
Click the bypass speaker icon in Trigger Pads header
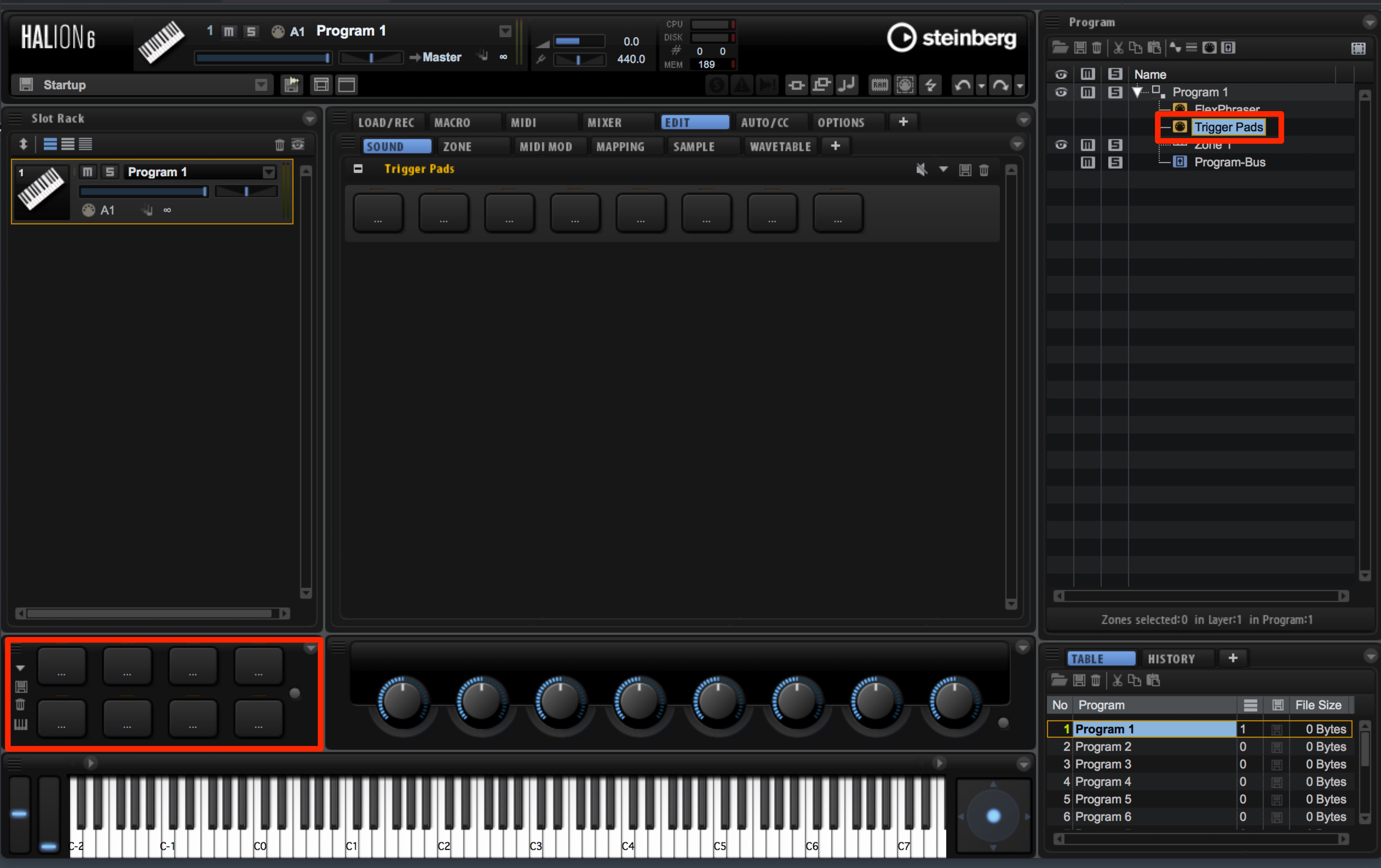[922, 170]
